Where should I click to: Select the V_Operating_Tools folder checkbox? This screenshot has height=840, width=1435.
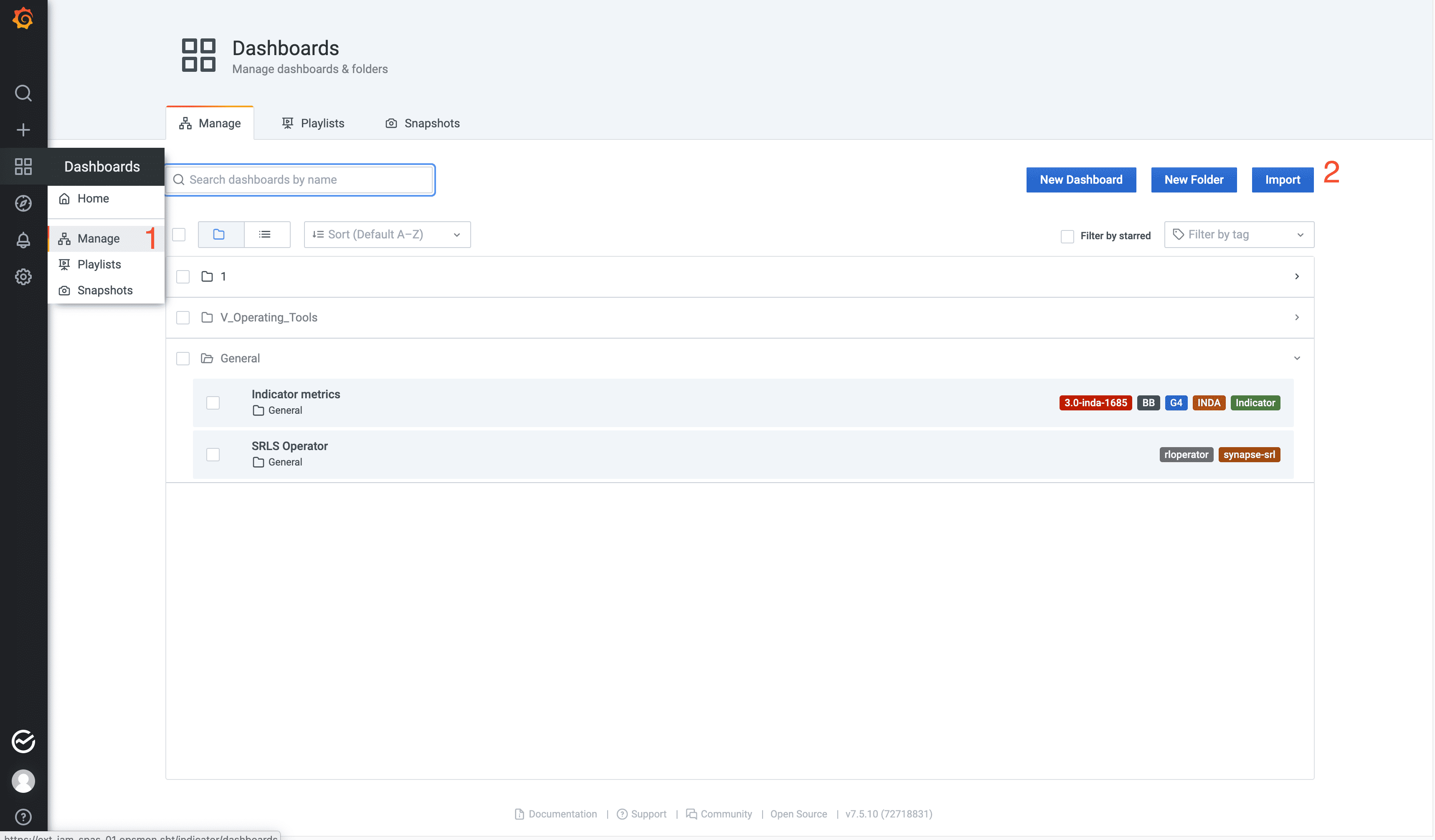183,318
